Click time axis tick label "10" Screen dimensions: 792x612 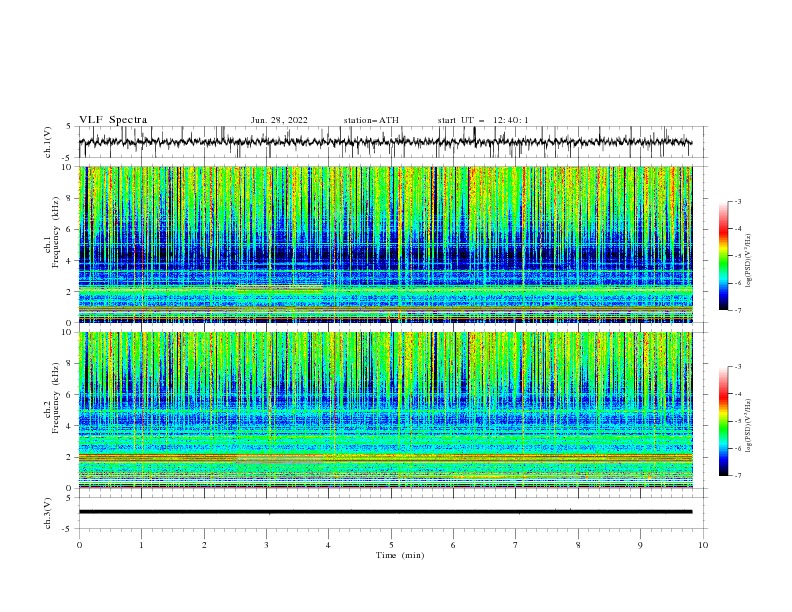coord(703,545)
